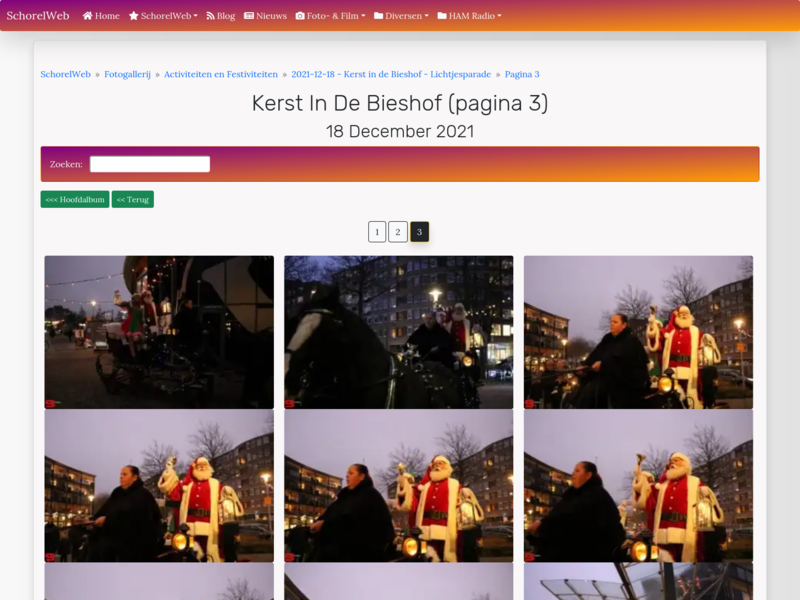Expand the HAM Radio dropdown caret

499,16
